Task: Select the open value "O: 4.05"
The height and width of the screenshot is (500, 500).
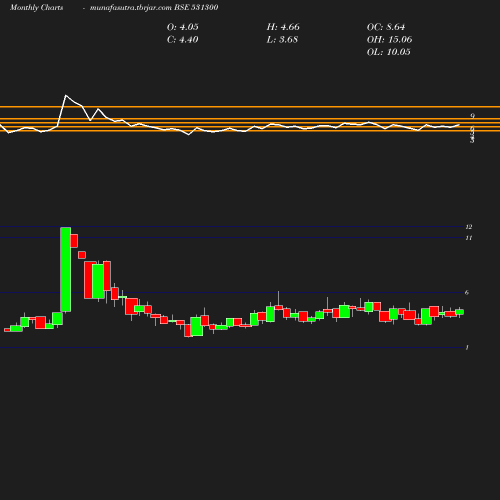Action: point(183,27)
